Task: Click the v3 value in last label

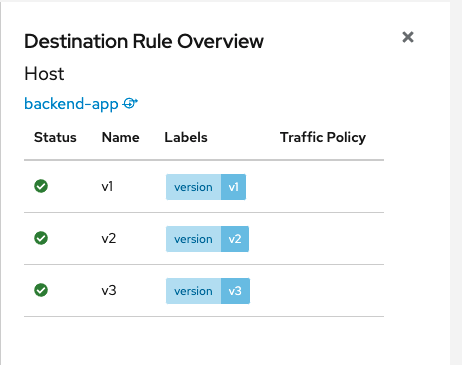Action: (x=235, y=291)
